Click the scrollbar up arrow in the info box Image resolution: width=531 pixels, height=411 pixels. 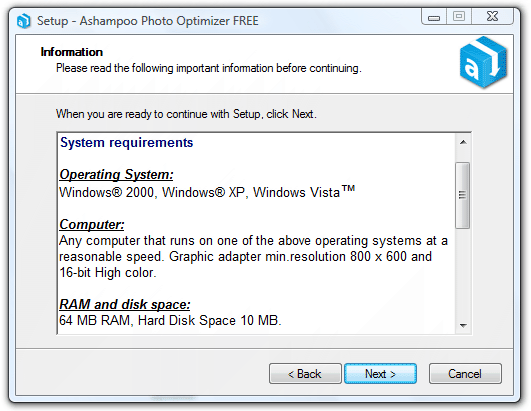click(463, 143)
